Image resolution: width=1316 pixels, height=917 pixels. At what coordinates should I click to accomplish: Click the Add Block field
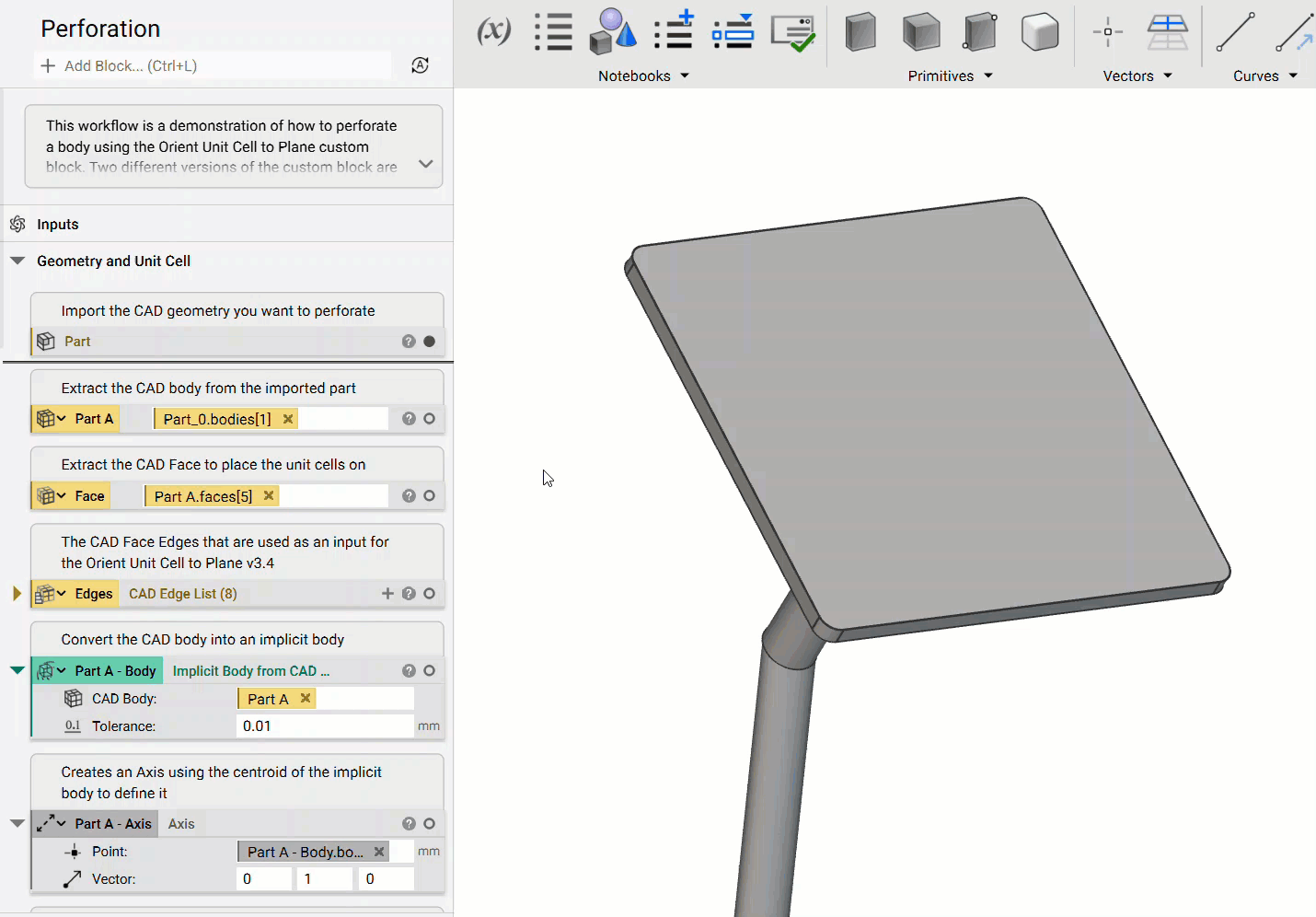213,65
